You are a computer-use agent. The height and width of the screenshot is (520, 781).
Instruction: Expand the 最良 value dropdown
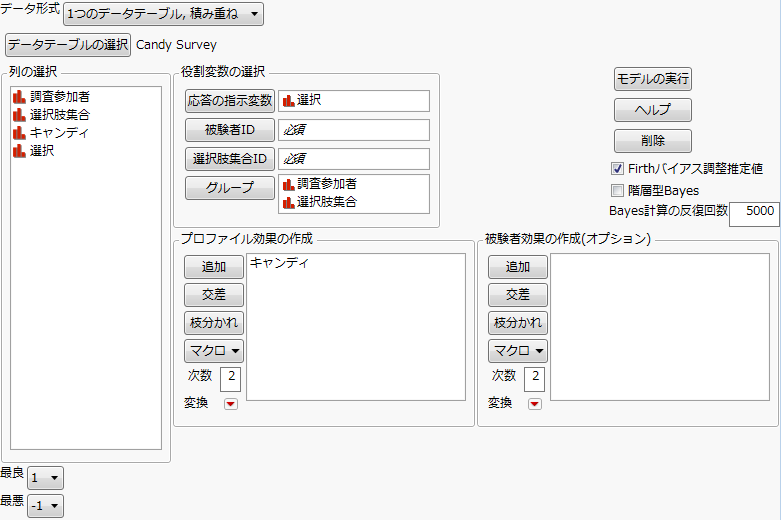(45, 478)
